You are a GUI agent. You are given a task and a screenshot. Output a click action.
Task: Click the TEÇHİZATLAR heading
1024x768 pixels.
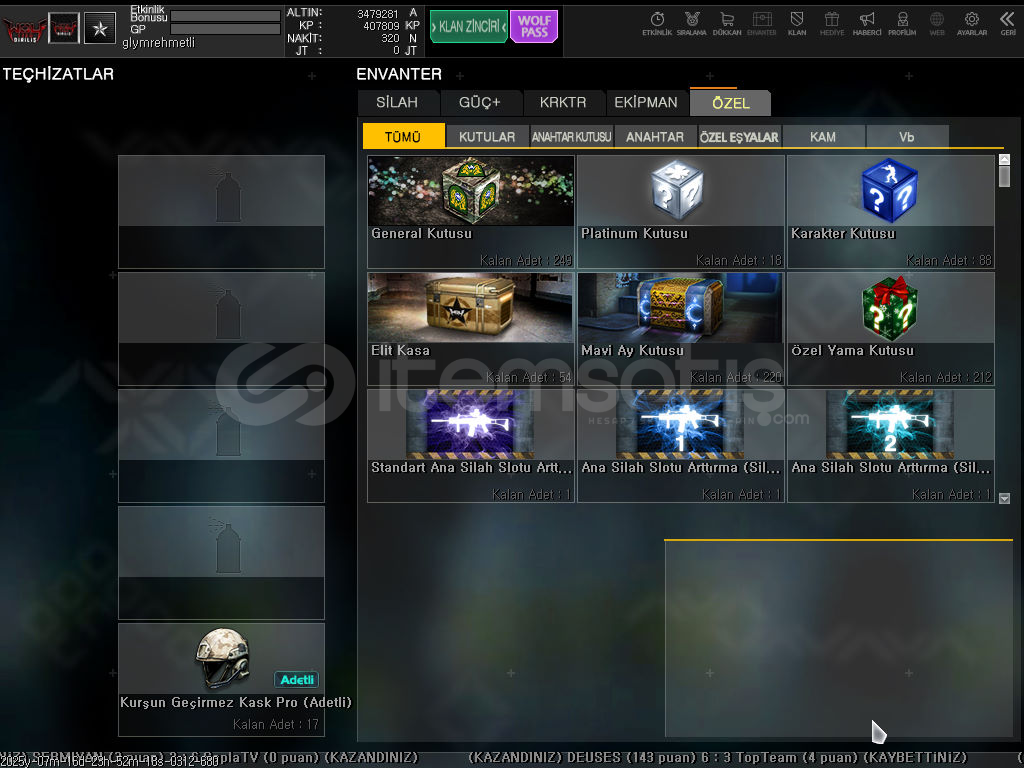[x=58, y=74]
